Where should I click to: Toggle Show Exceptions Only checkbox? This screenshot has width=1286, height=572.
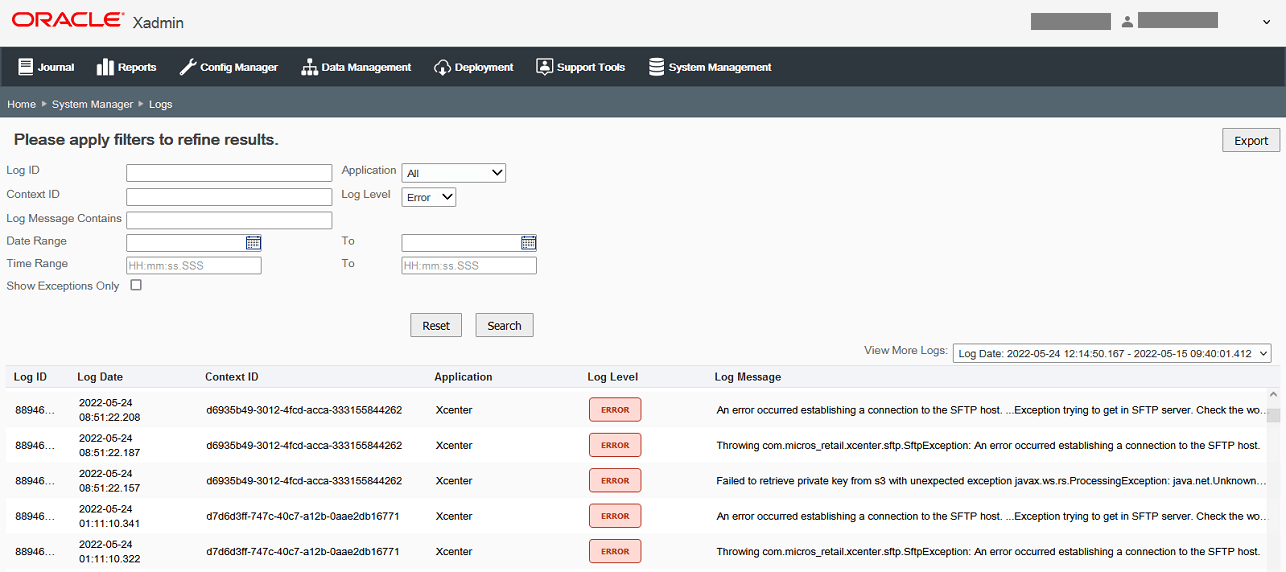click(x=136, y=285)
